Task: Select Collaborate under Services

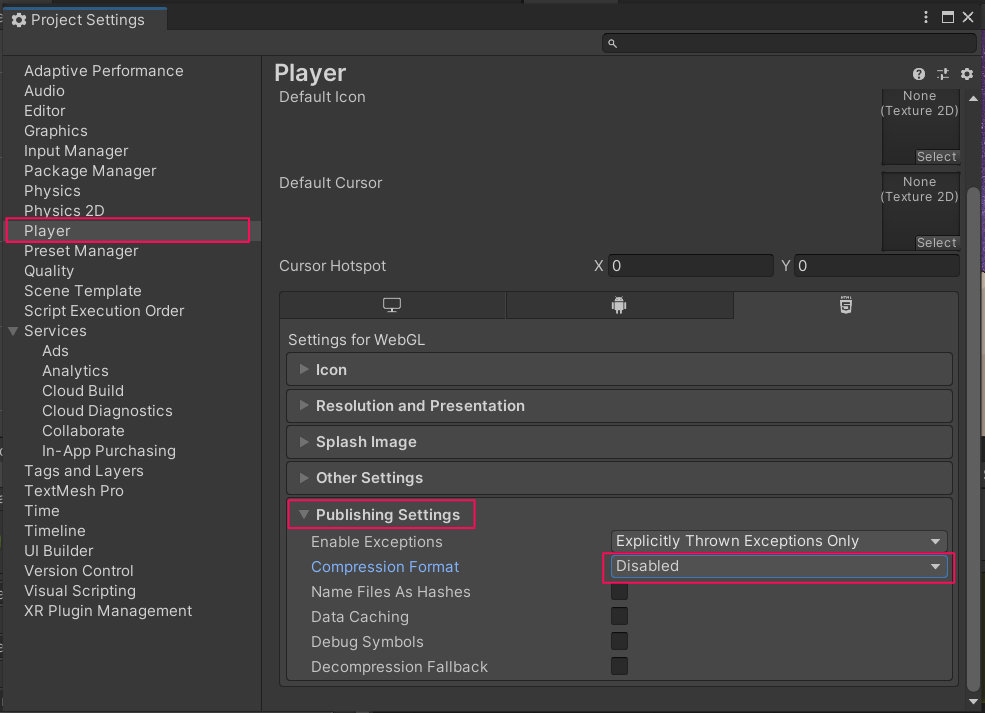Action: point(84,431)
